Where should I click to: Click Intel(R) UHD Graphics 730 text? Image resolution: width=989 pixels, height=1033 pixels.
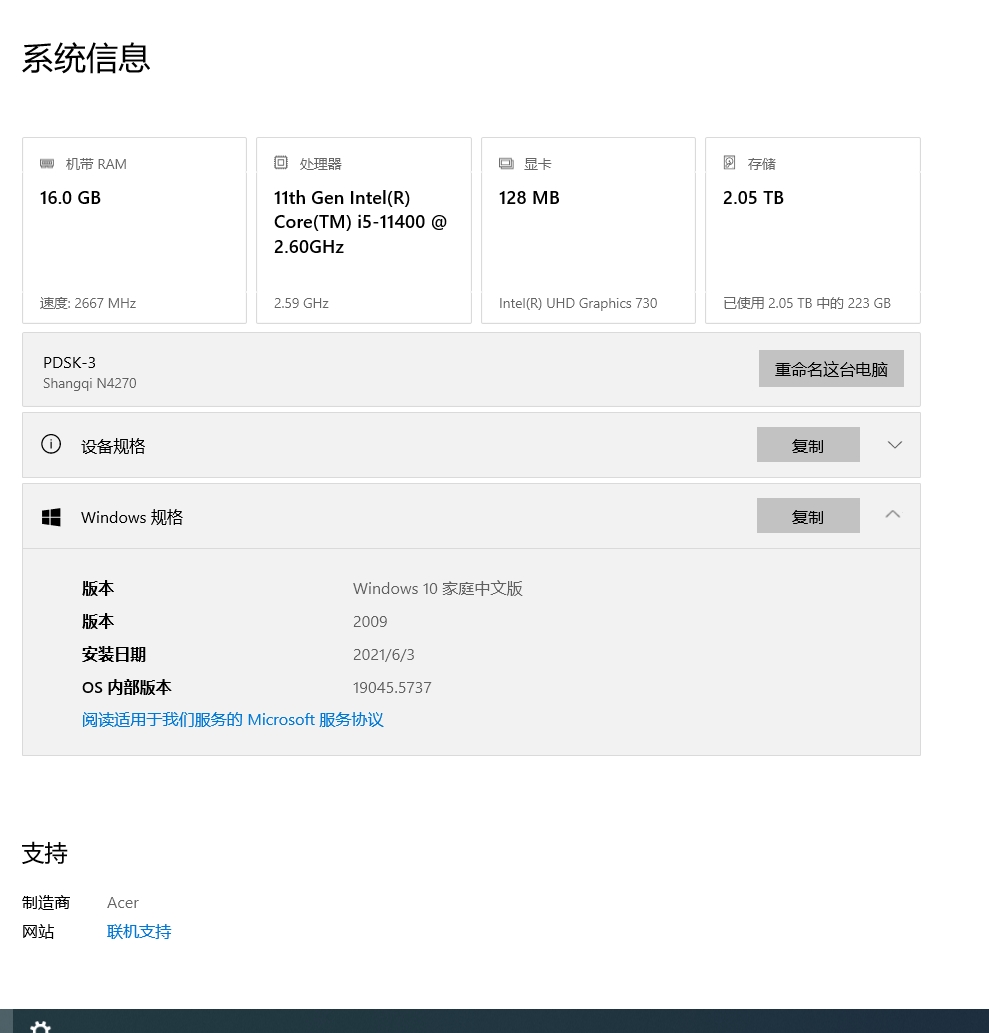(578, 303)
